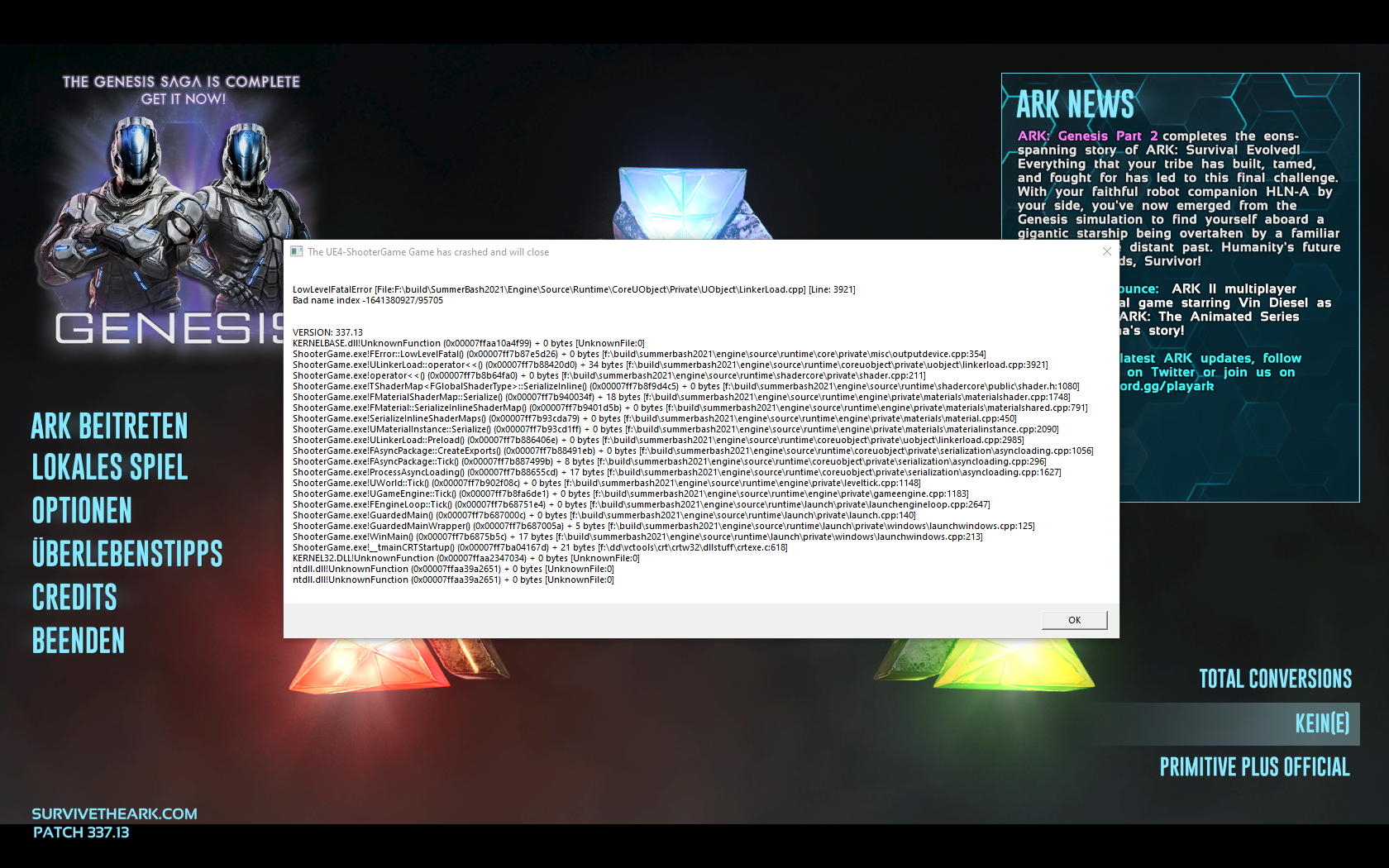
Task: Click OK in the crash dialog
Action: point(1074,620)
